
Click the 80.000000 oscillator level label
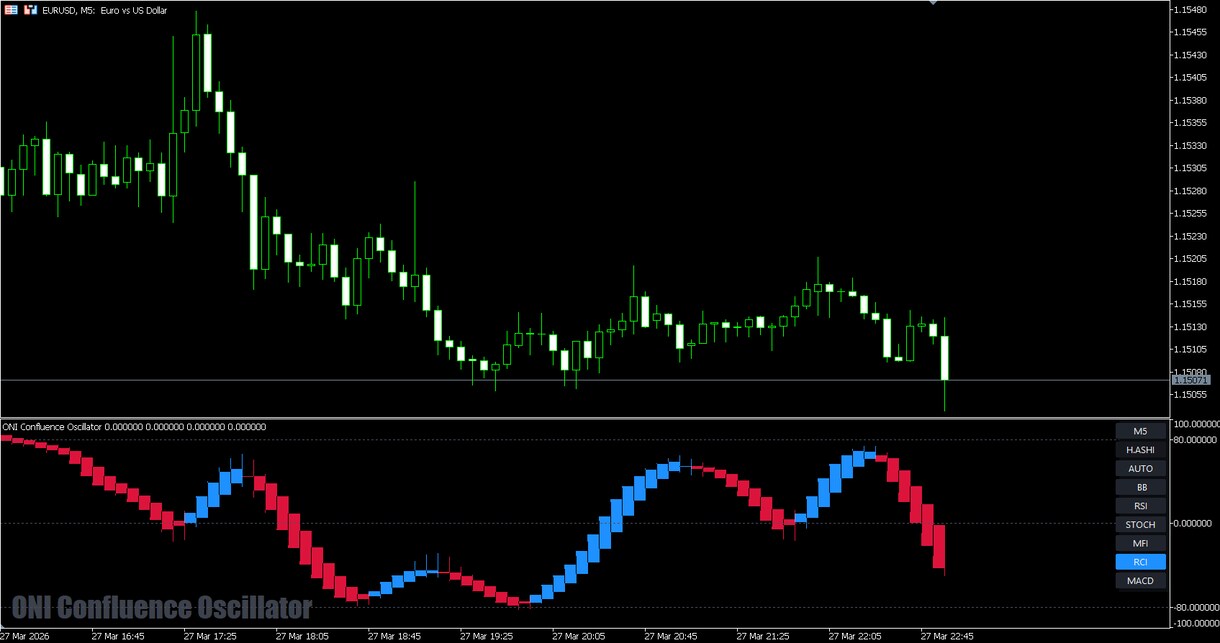pyautogui.click(x=1196, y=438)
